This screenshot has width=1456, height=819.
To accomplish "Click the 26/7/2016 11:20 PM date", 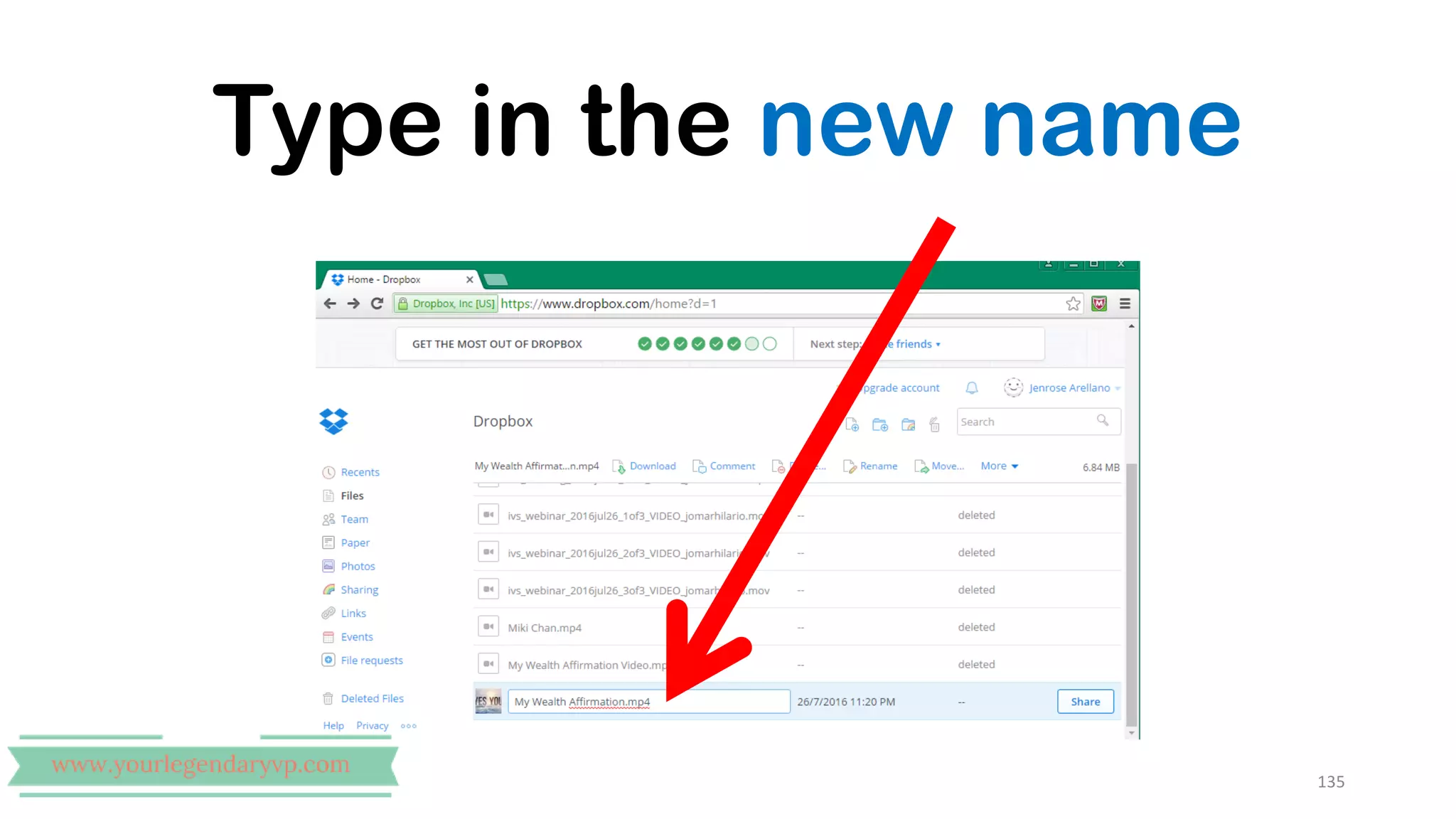I will (x=846, y=702).
